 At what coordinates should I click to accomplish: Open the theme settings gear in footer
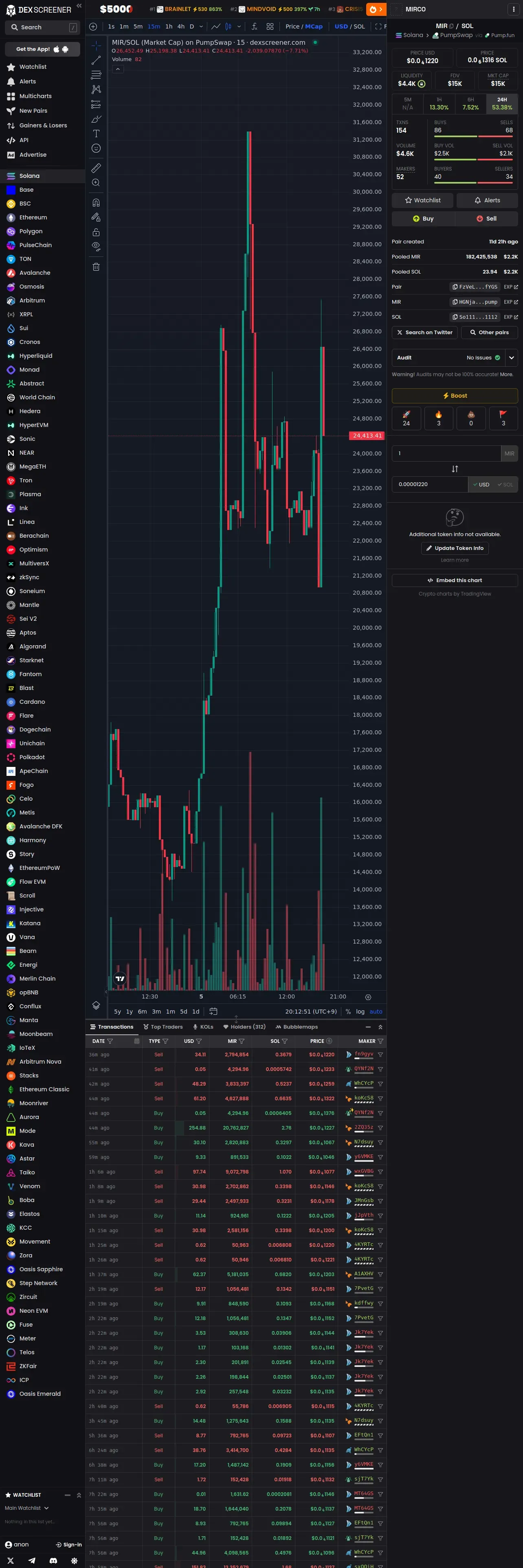[x=74, y=1561]
